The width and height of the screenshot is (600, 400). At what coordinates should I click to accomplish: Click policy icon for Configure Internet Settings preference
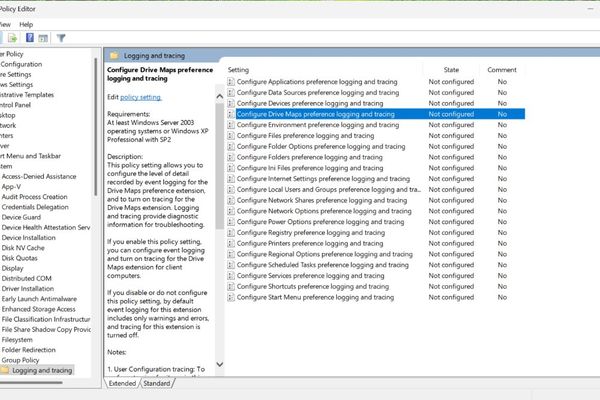(x=231, y=178)
